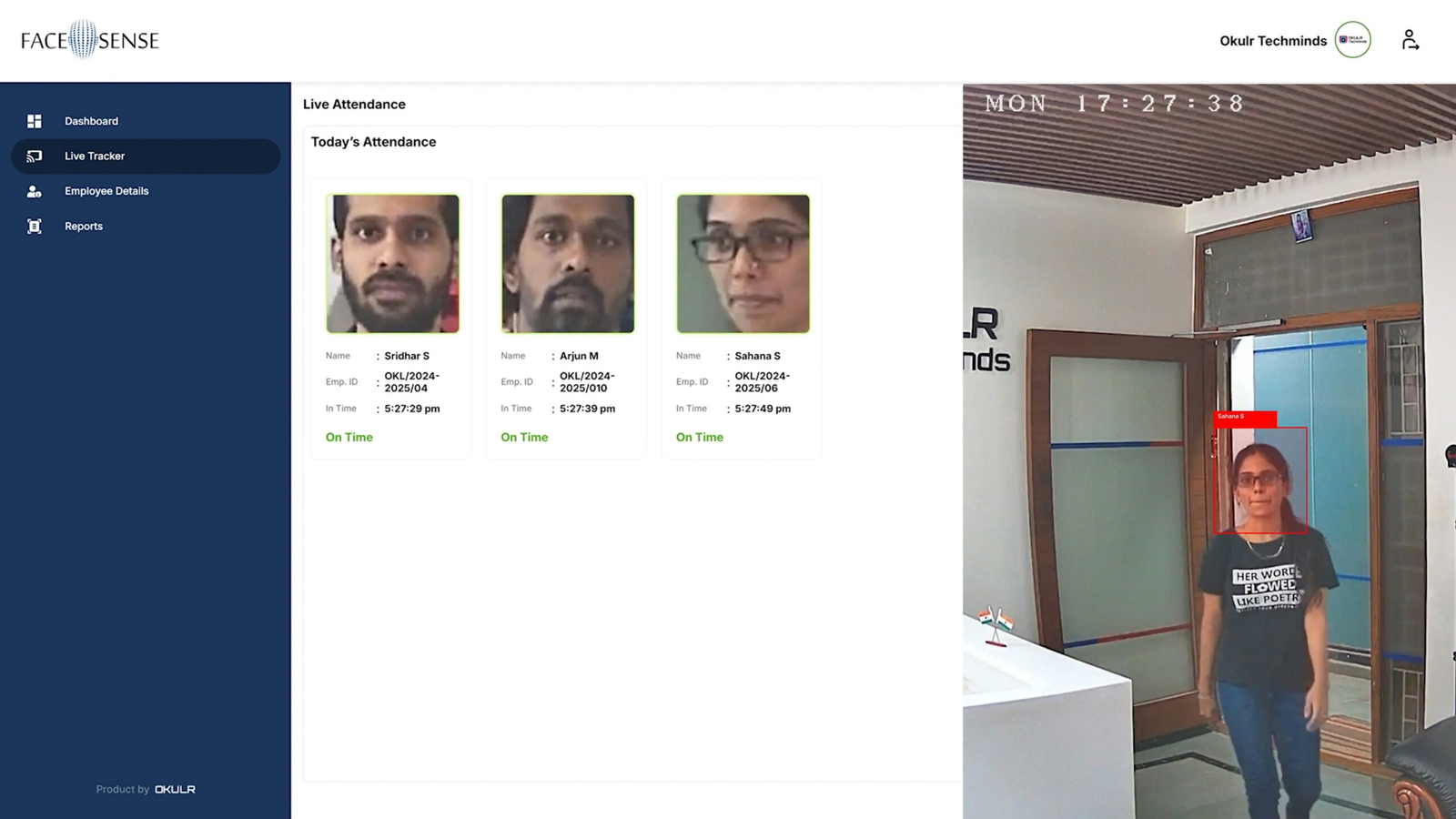This screenshot has height=819, width=1456.
Task: Click the OKULR product logo in sidebar footer
Action: point(175,790)
